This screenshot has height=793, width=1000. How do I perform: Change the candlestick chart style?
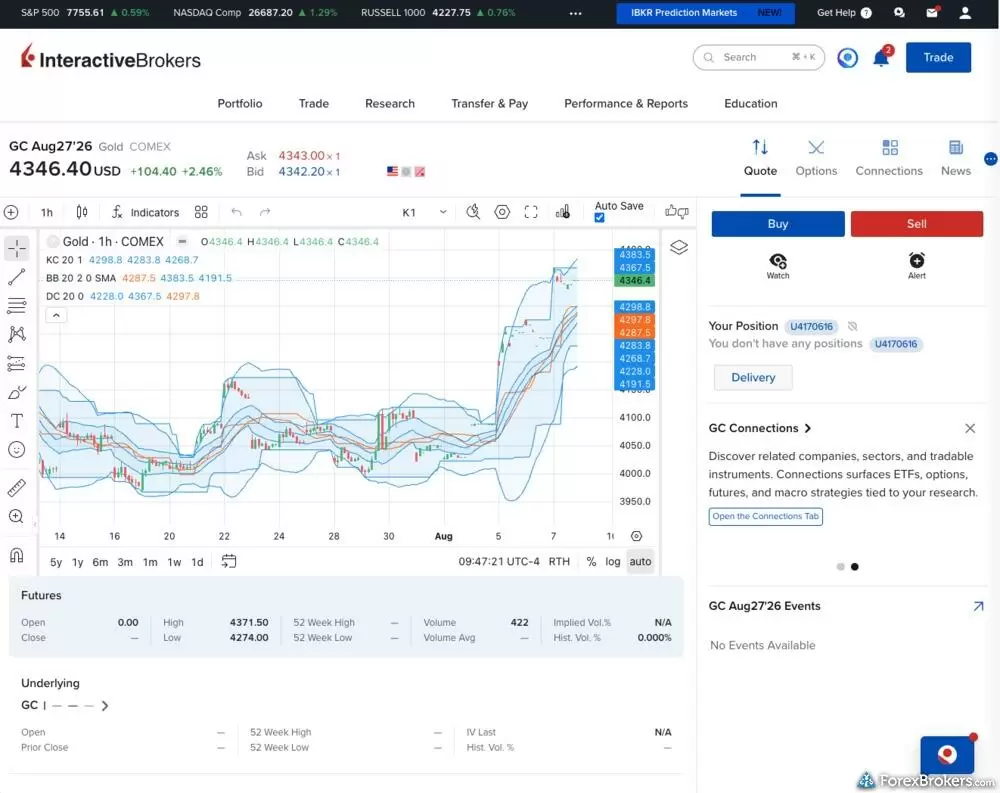click(x=82, y=212)
